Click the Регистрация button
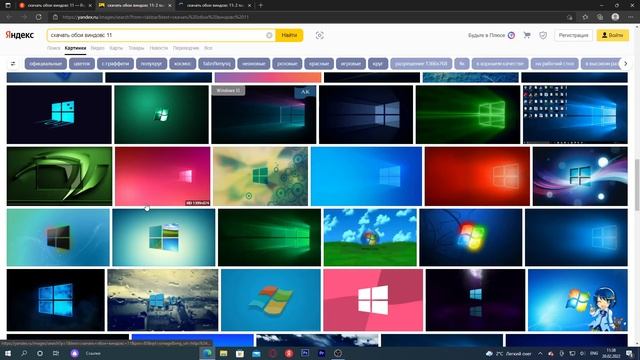Image resolution: width=640 pixels, height=360 pixels. pyautogui.click(x=573, y=36)
